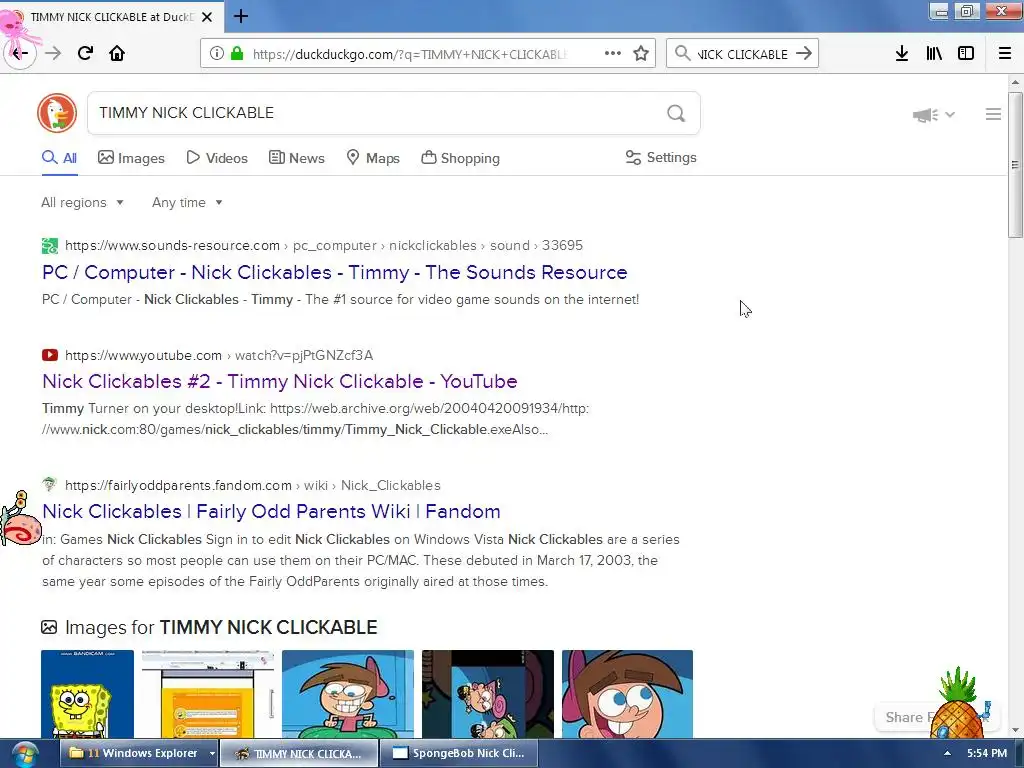1024x768 pixels.
Task: Open the search Settings menu
Action: pos(661,157)
